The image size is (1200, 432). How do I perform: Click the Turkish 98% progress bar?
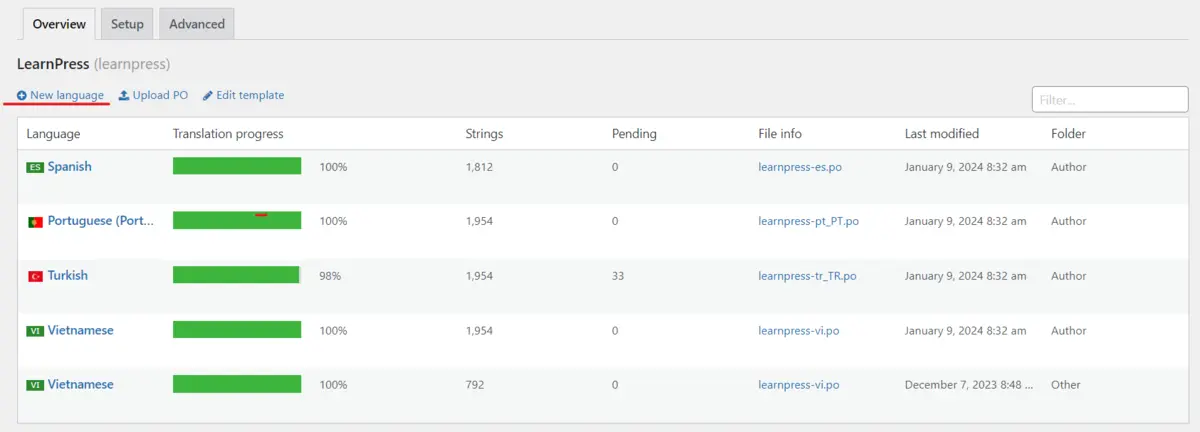pyautogui.click(x=237, y=275)
